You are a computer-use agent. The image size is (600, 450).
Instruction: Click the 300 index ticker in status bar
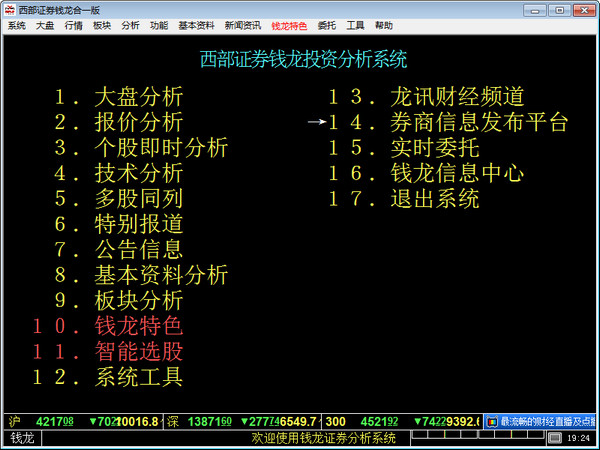402,422
